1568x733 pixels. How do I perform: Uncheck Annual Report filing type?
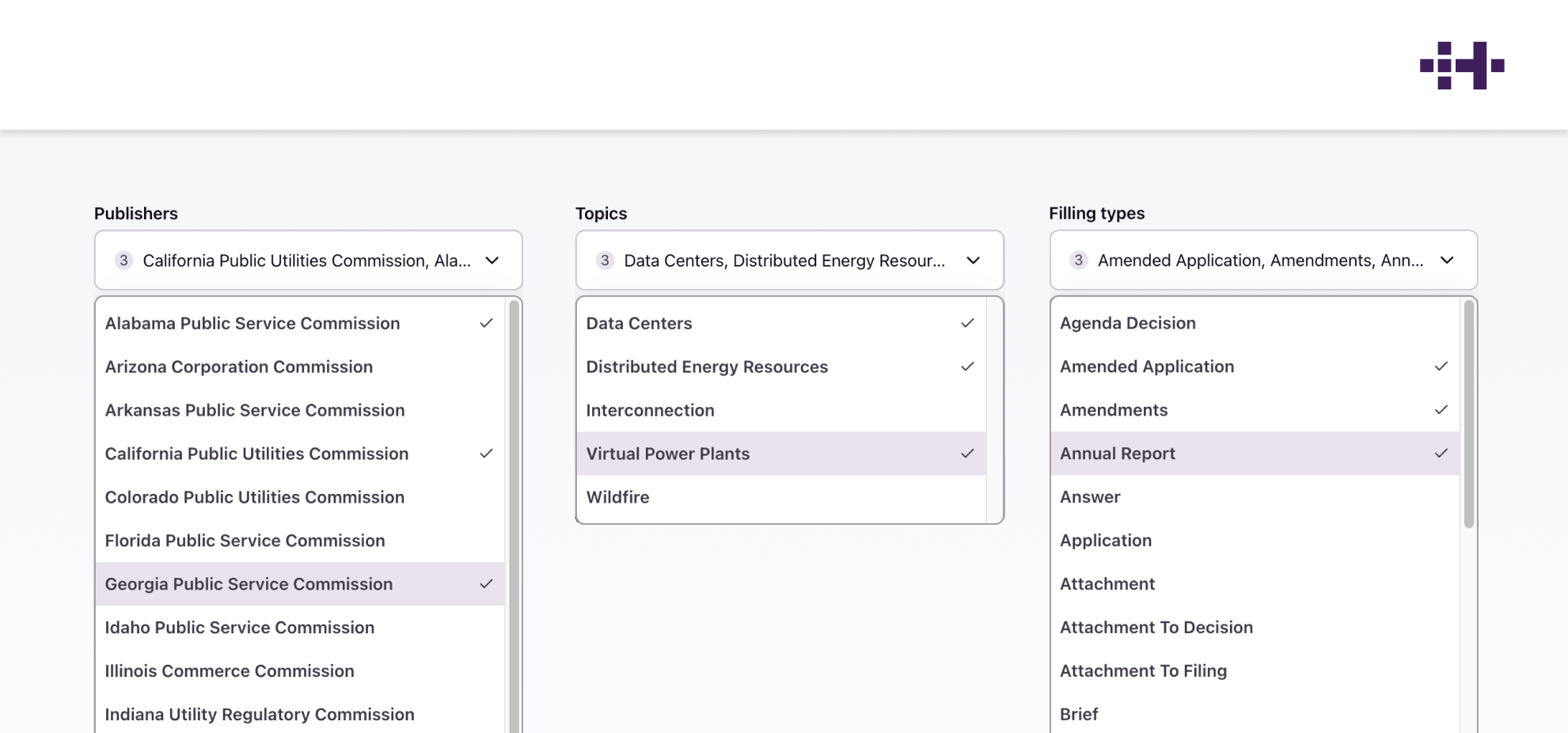1255,454
